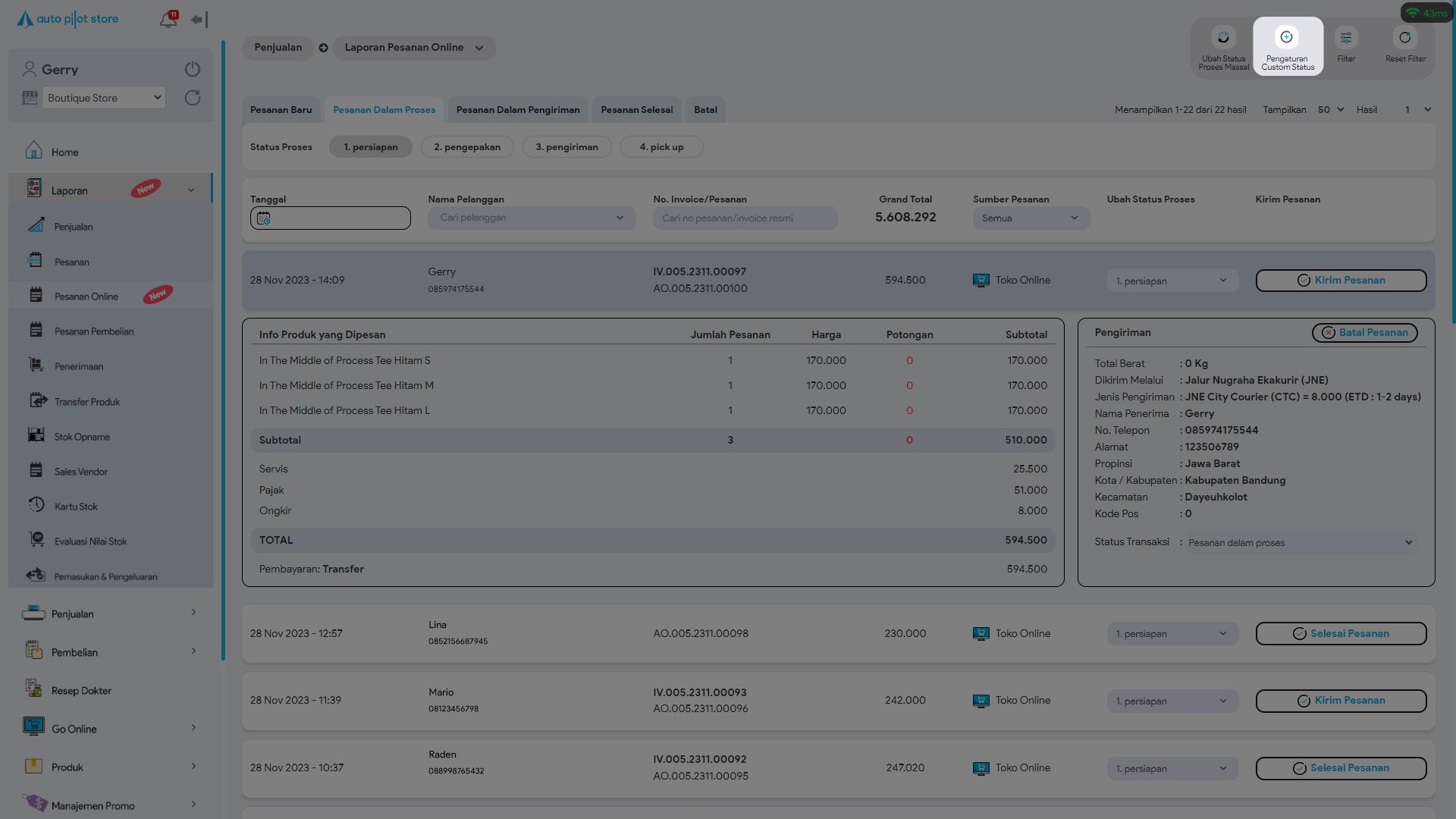Select the 4. pick up status filter

coord(661,147)
